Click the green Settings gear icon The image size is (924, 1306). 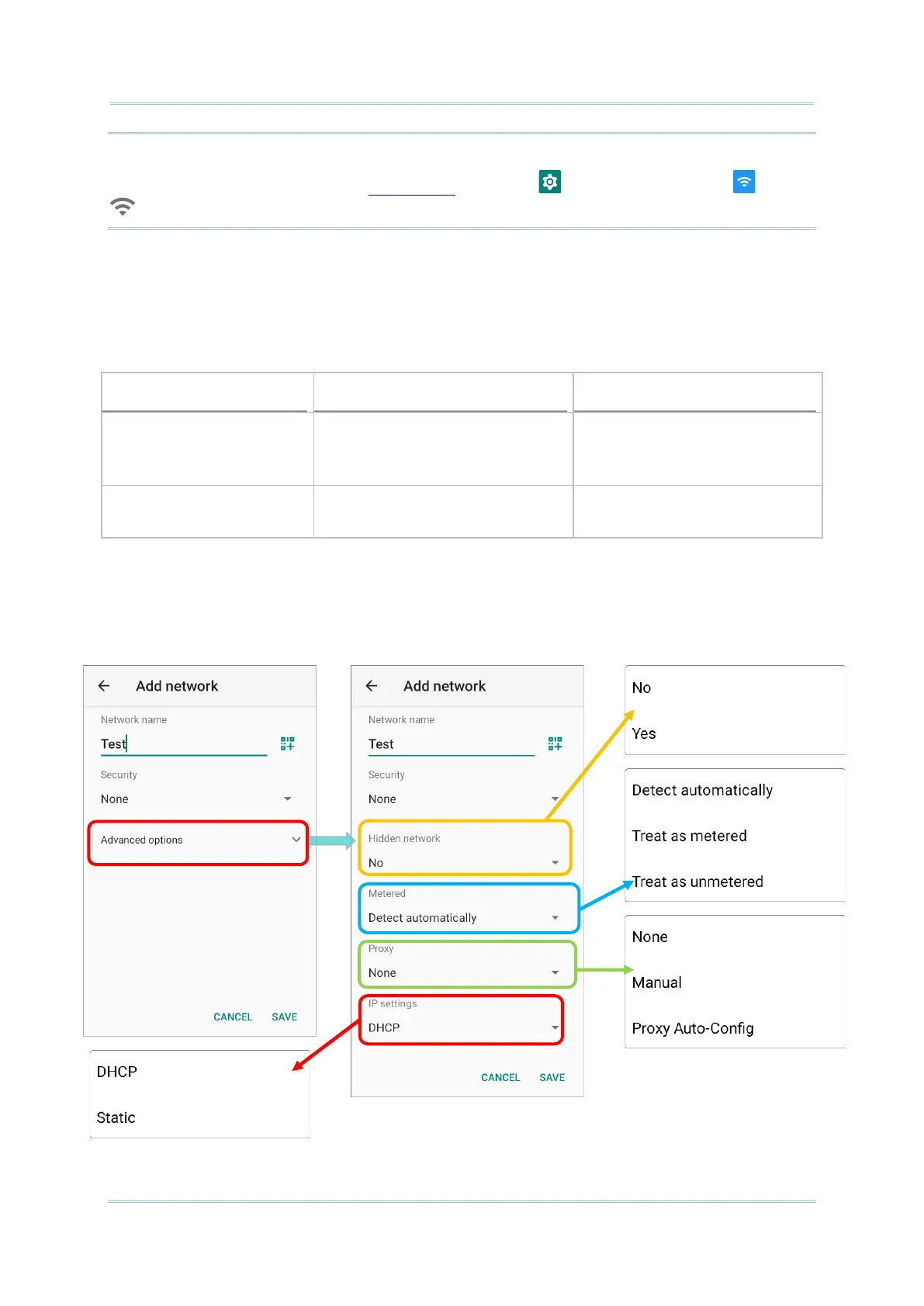[550, 182]
